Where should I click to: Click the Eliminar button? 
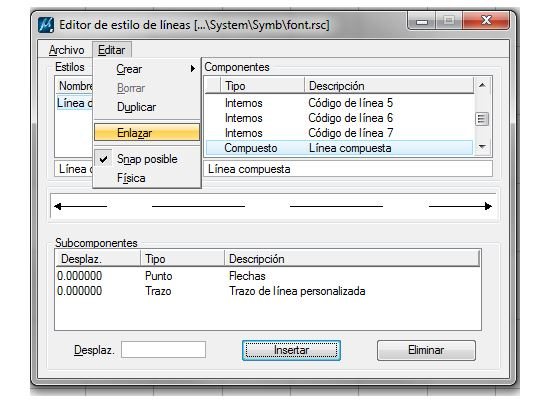coord(426,350)
